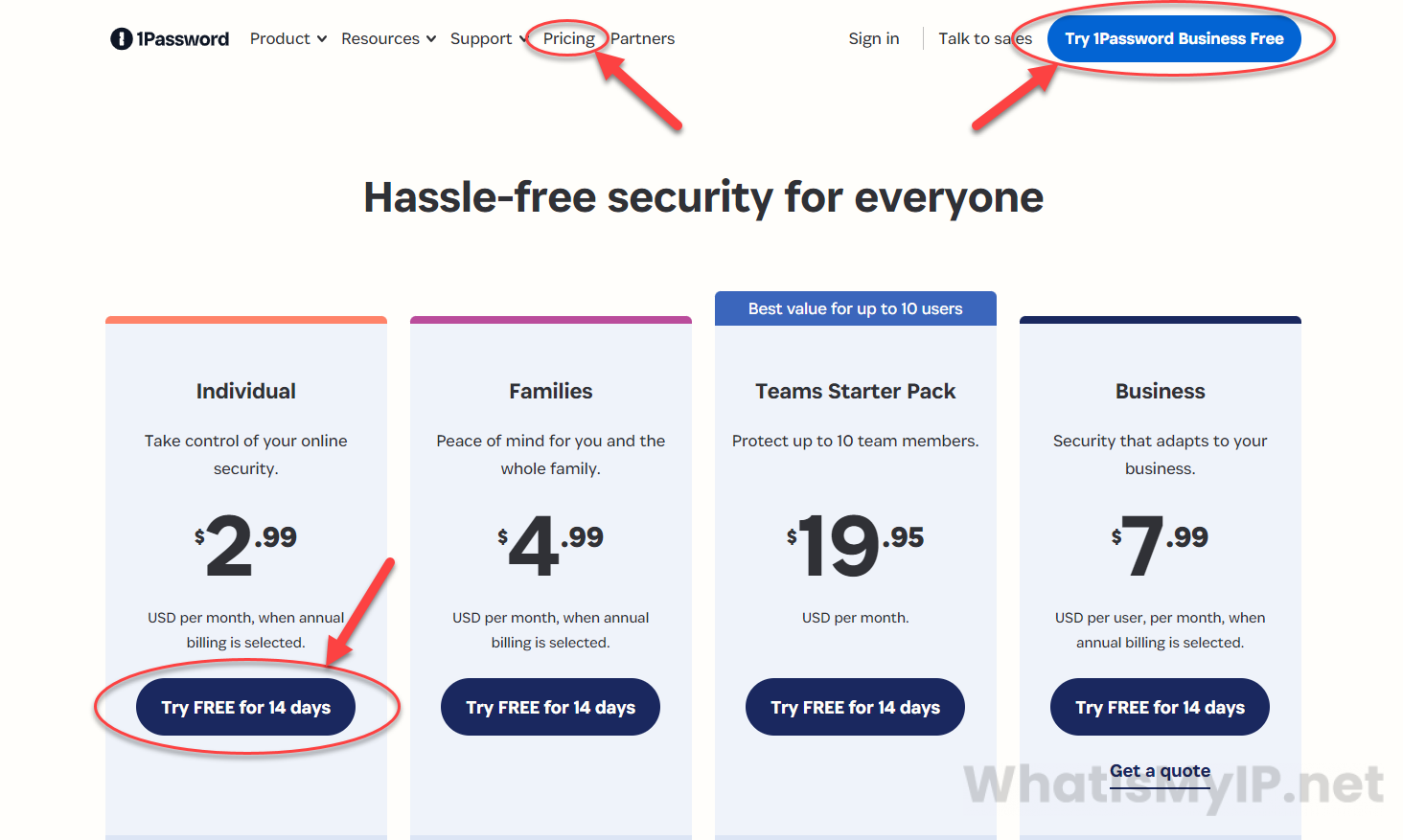This screenshot has height=840, width=1403.
Task: Click the Talk to sales link
Action: (x=985, y=38)
